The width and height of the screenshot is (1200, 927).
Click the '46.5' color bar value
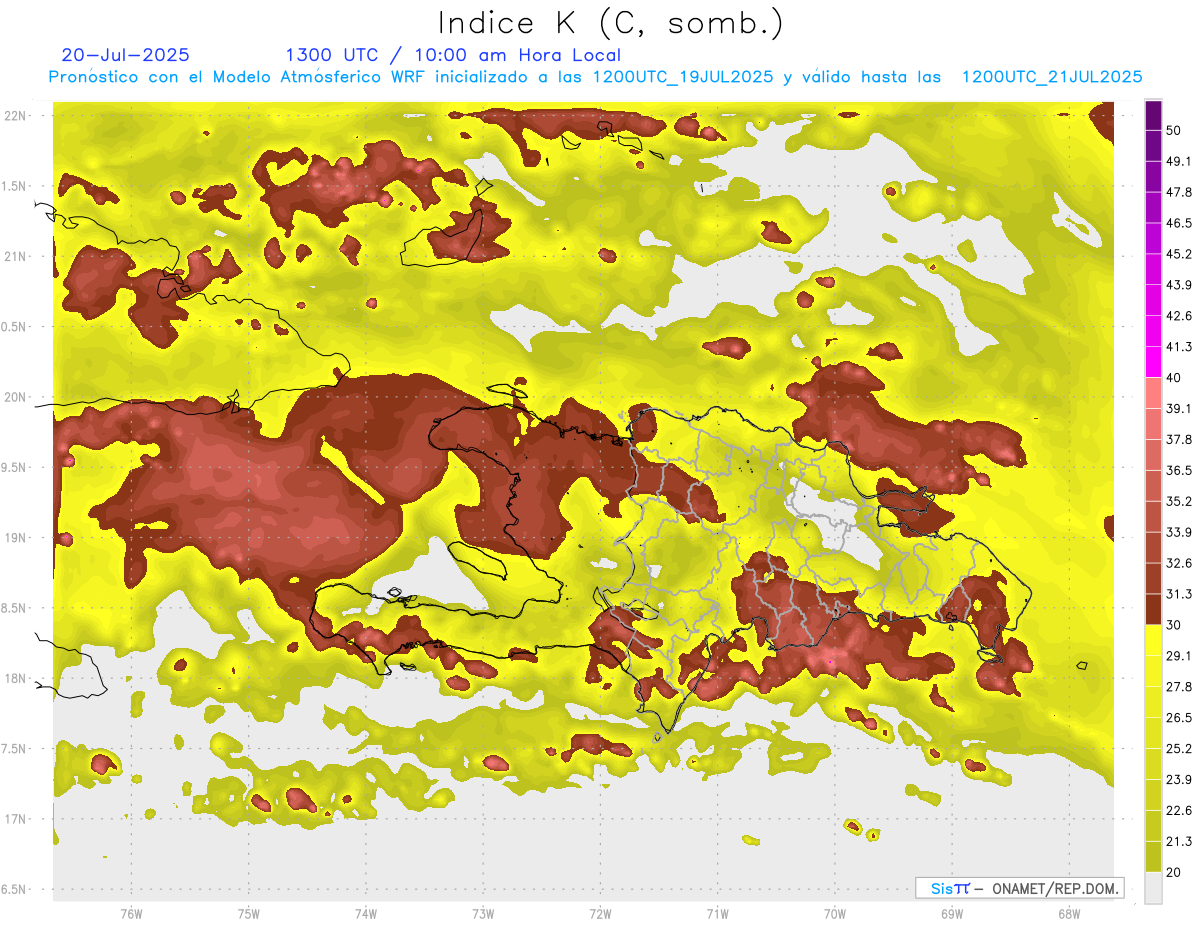coord(1179,223)
